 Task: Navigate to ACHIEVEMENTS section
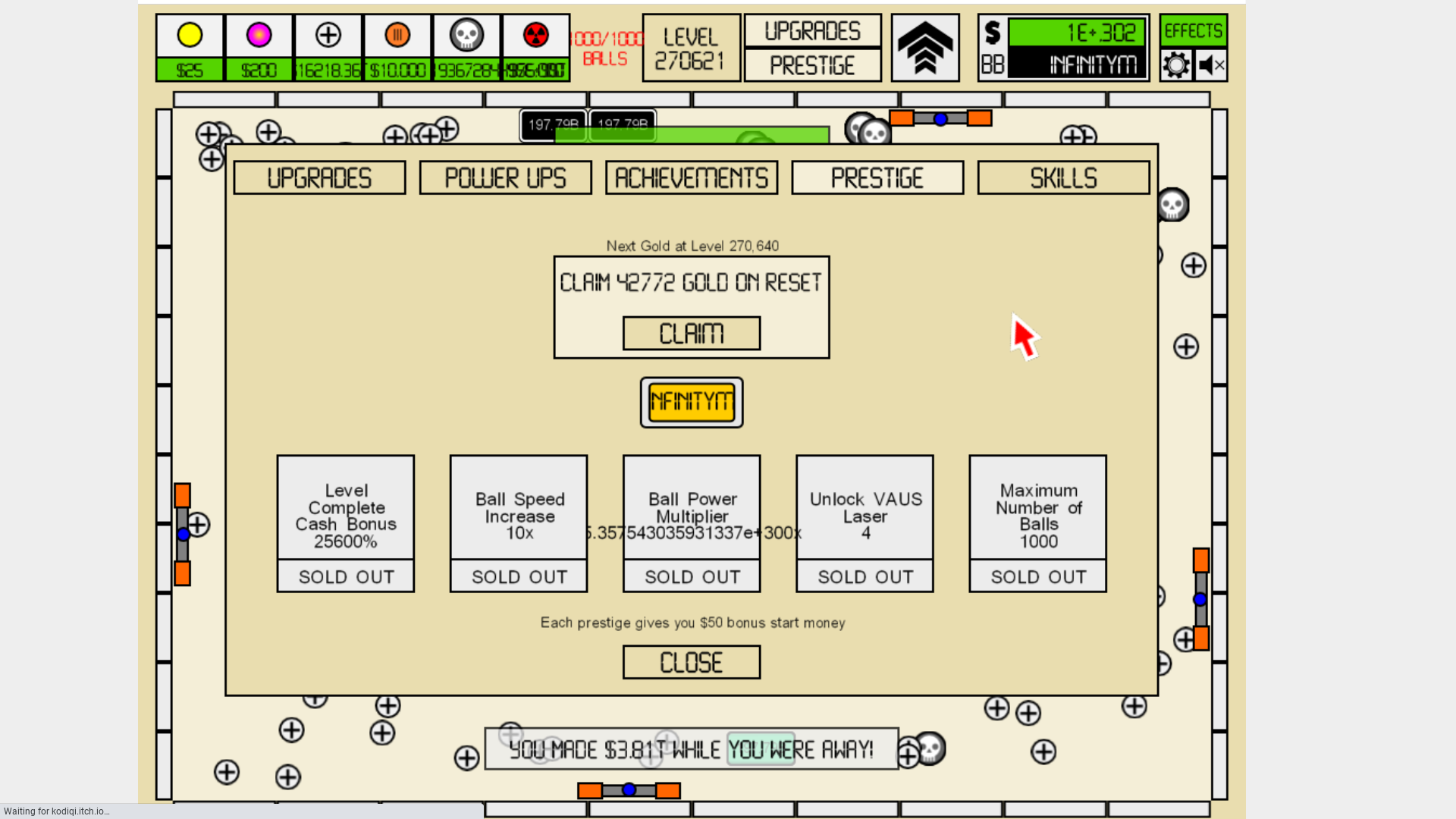(691, 178)
